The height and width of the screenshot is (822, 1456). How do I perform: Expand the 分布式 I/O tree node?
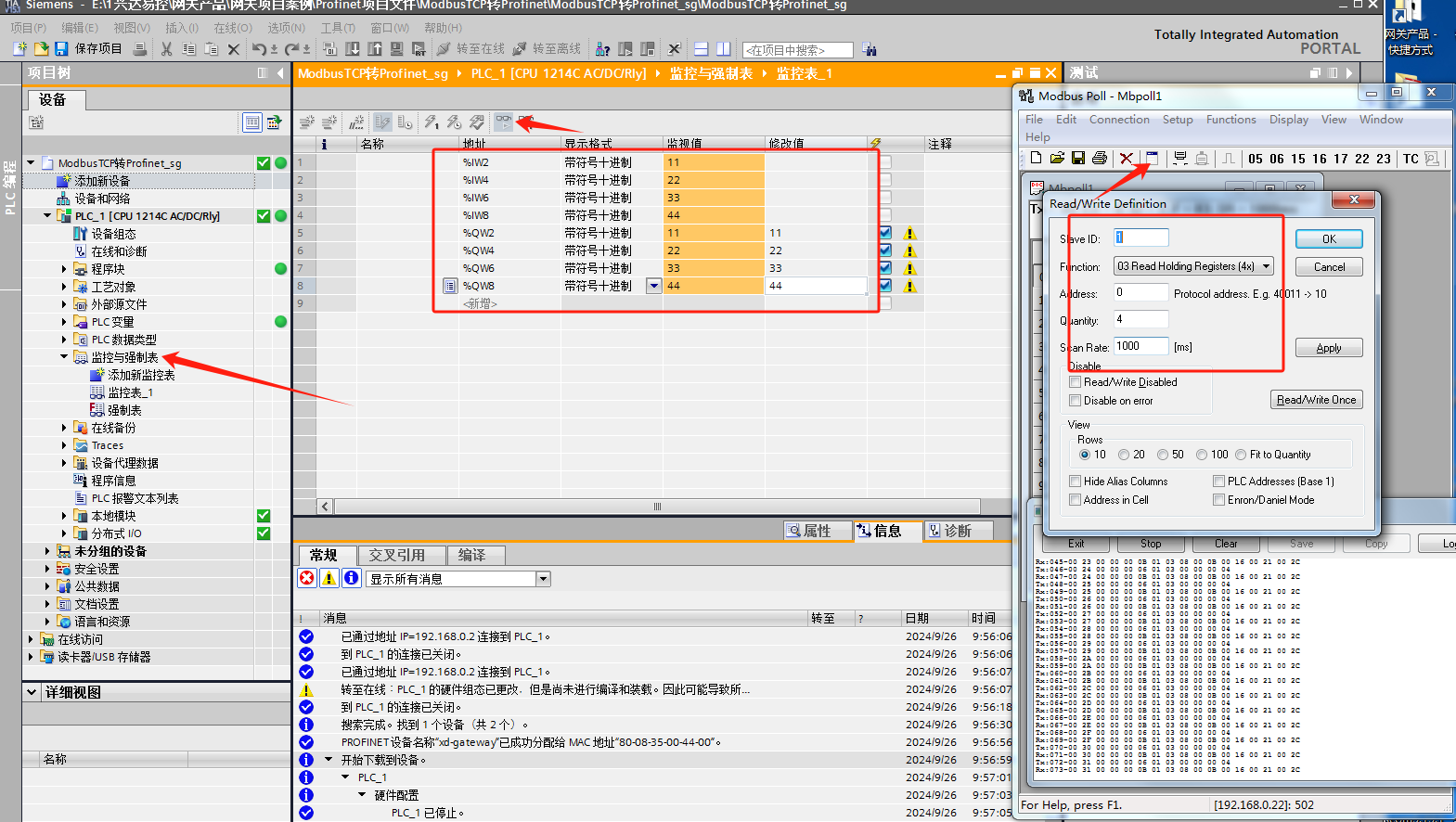click(x=64, y=533)
